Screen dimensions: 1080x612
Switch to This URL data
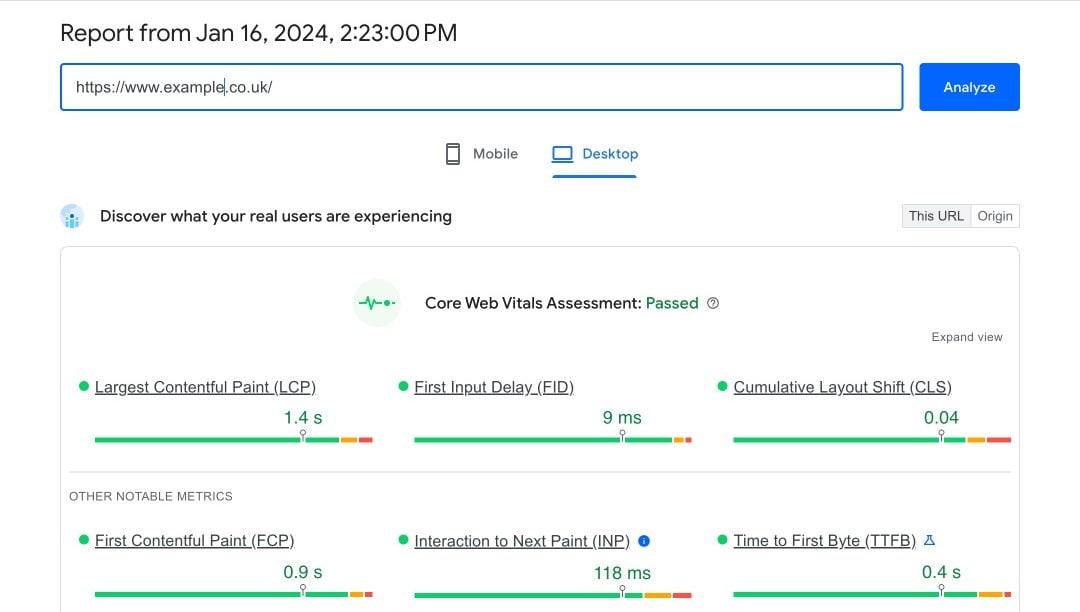click(x=936, y=216)
